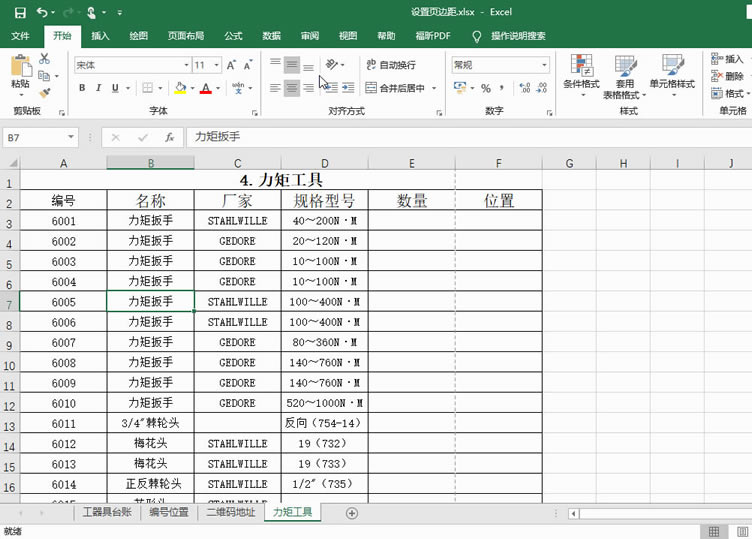This screenshot has width=752, height=539.
Task: Click 合并后居中 merge and center
Action: (x=395, y=88)
